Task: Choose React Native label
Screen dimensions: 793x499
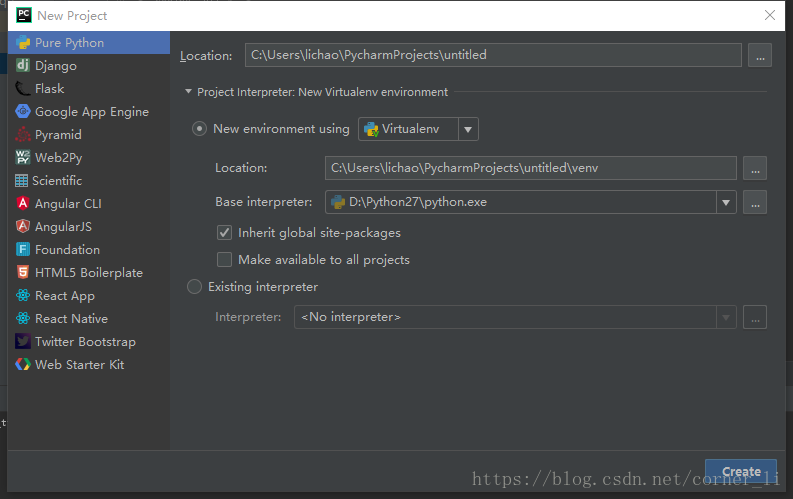Action: point(71,319)
